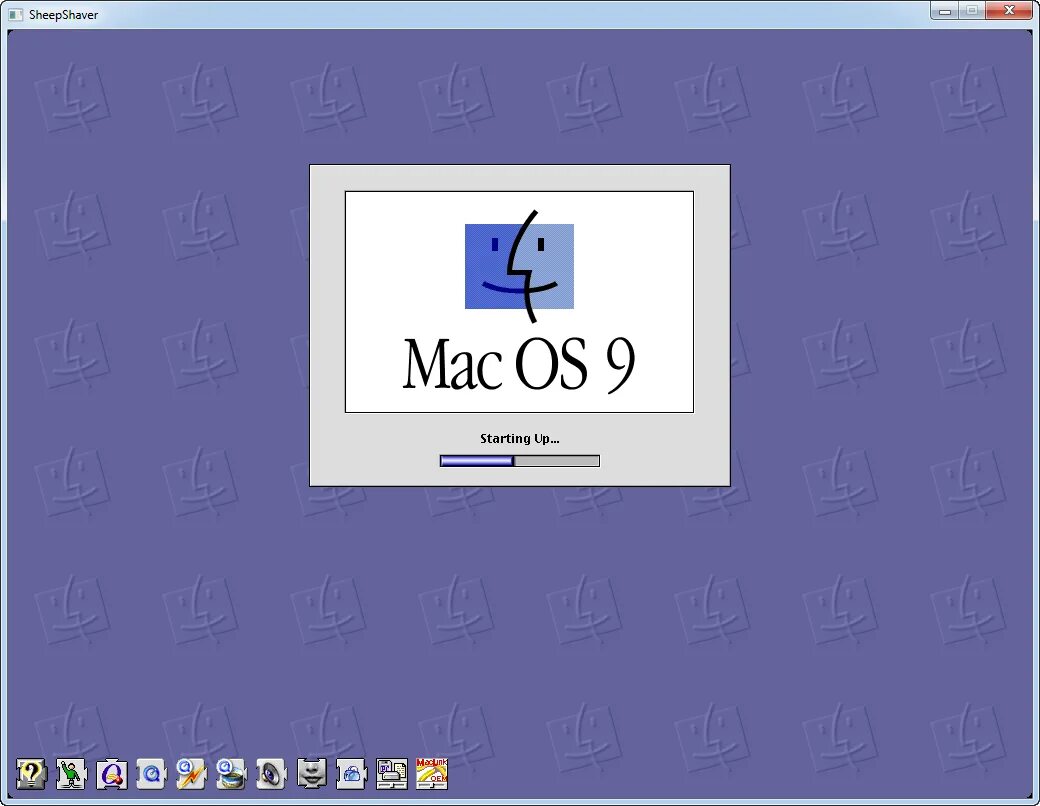The width and height of the screenshot is (1040, 806).
Task: Click the face with lips speech icon
Action: 311,773
